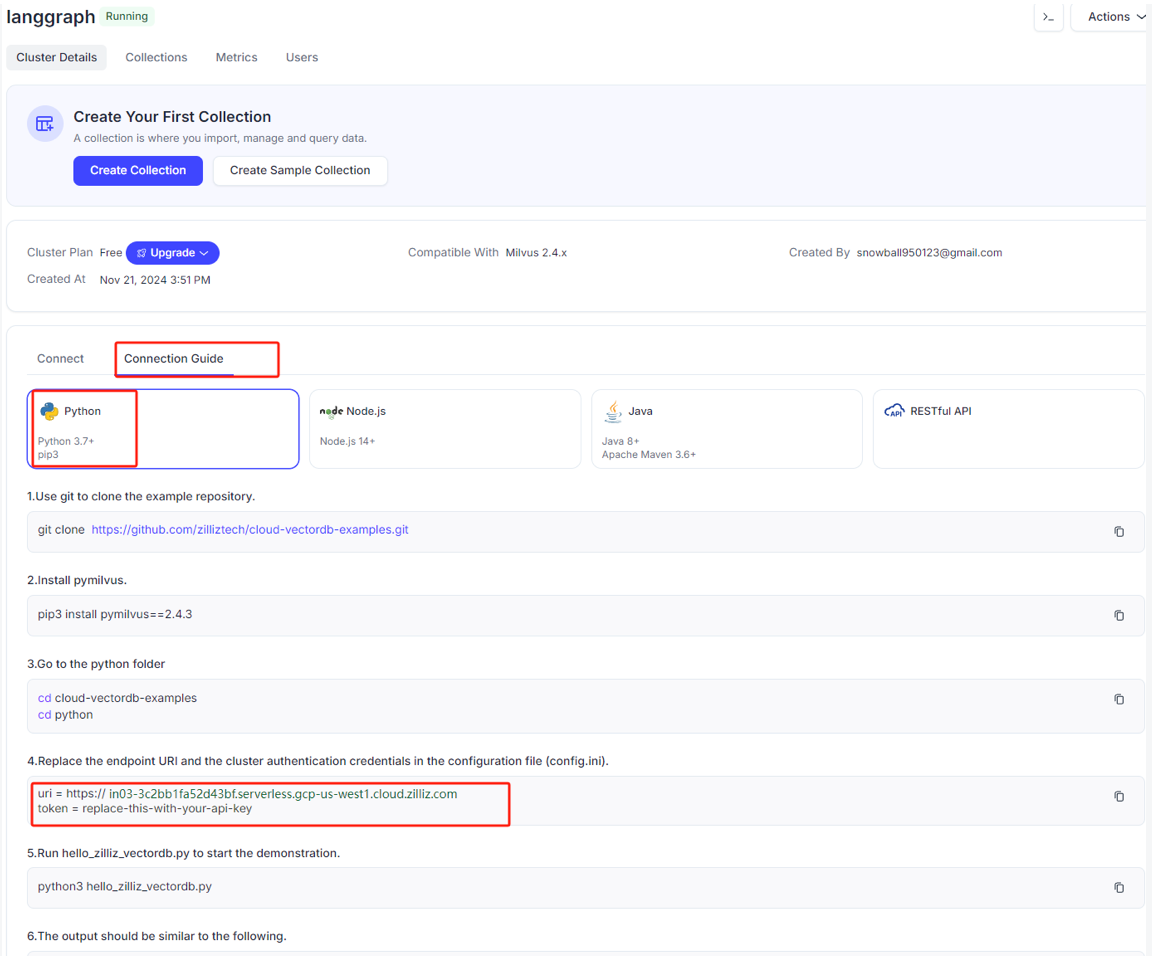Switch to the Connect tab
1152x958 pixels.
[60, 358]
